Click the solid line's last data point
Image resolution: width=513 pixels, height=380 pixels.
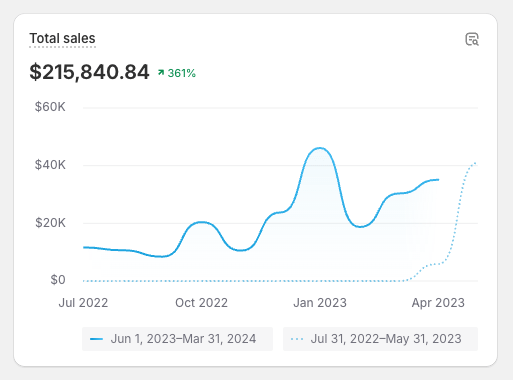(x=438, y=180)
